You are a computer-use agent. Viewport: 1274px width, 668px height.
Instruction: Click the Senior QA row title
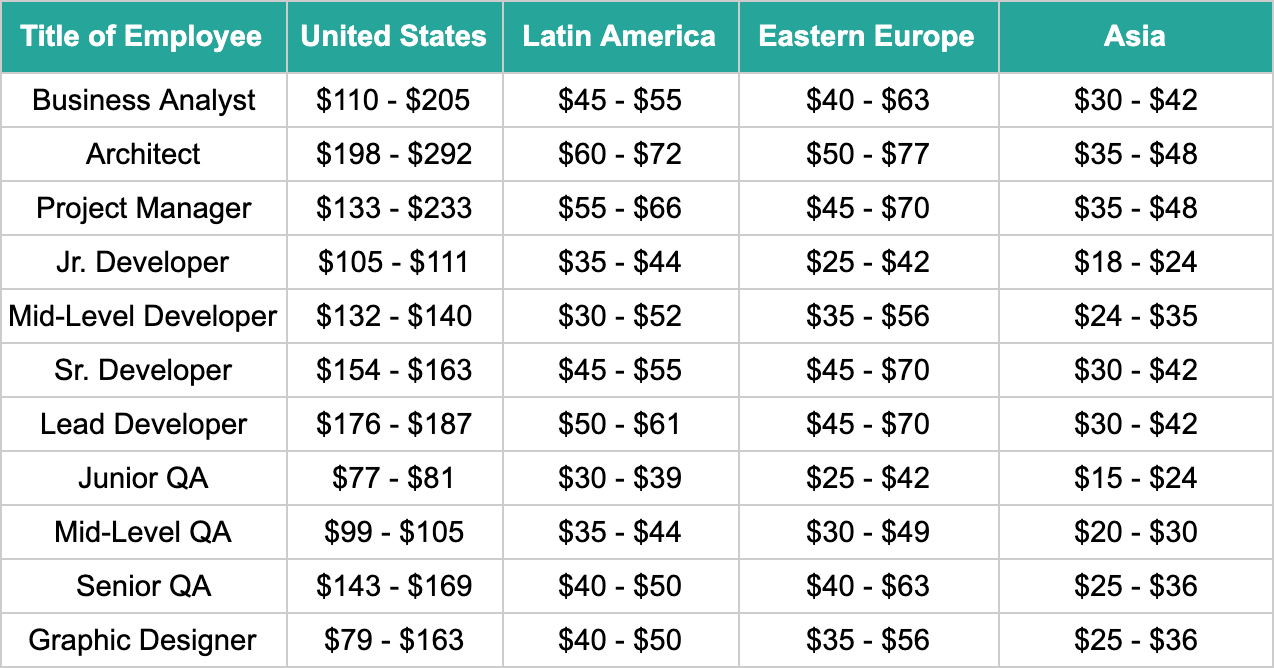(143, 586)
